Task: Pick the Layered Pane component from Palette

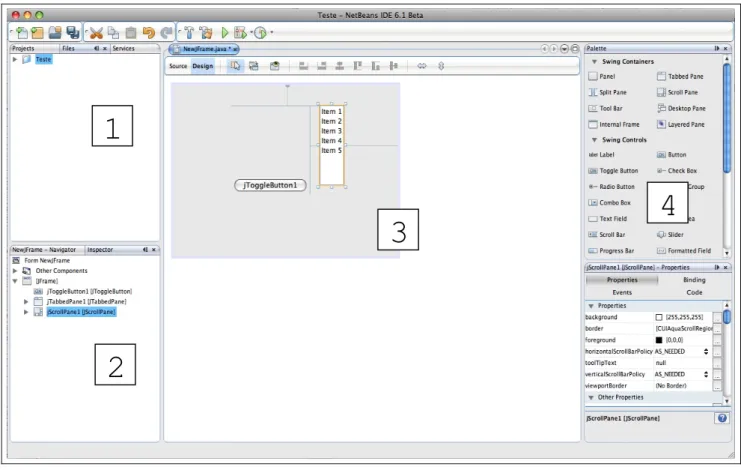Action: [x=681, y=124]
